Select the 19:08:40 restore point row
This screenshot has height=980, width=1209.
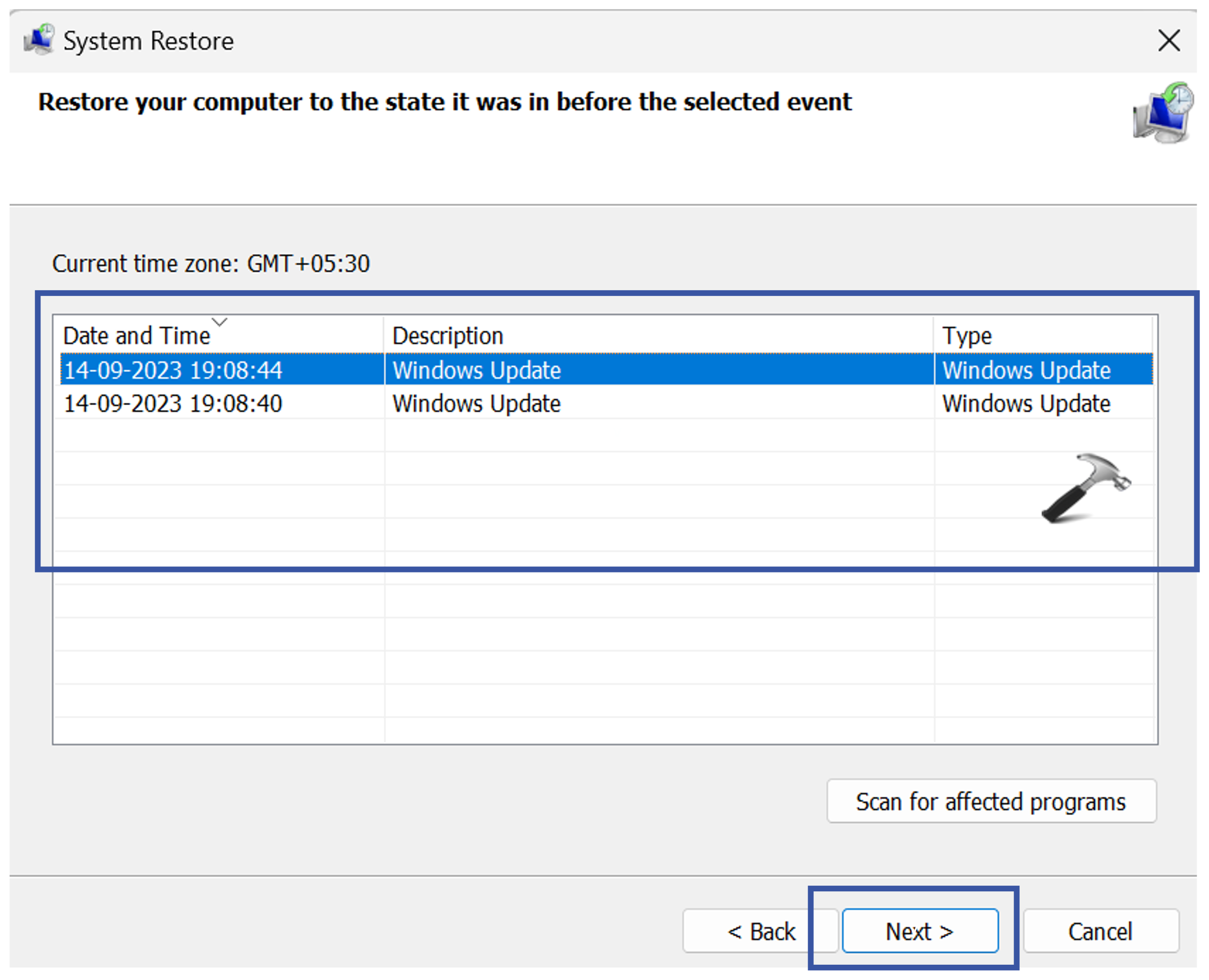point(173,404)
